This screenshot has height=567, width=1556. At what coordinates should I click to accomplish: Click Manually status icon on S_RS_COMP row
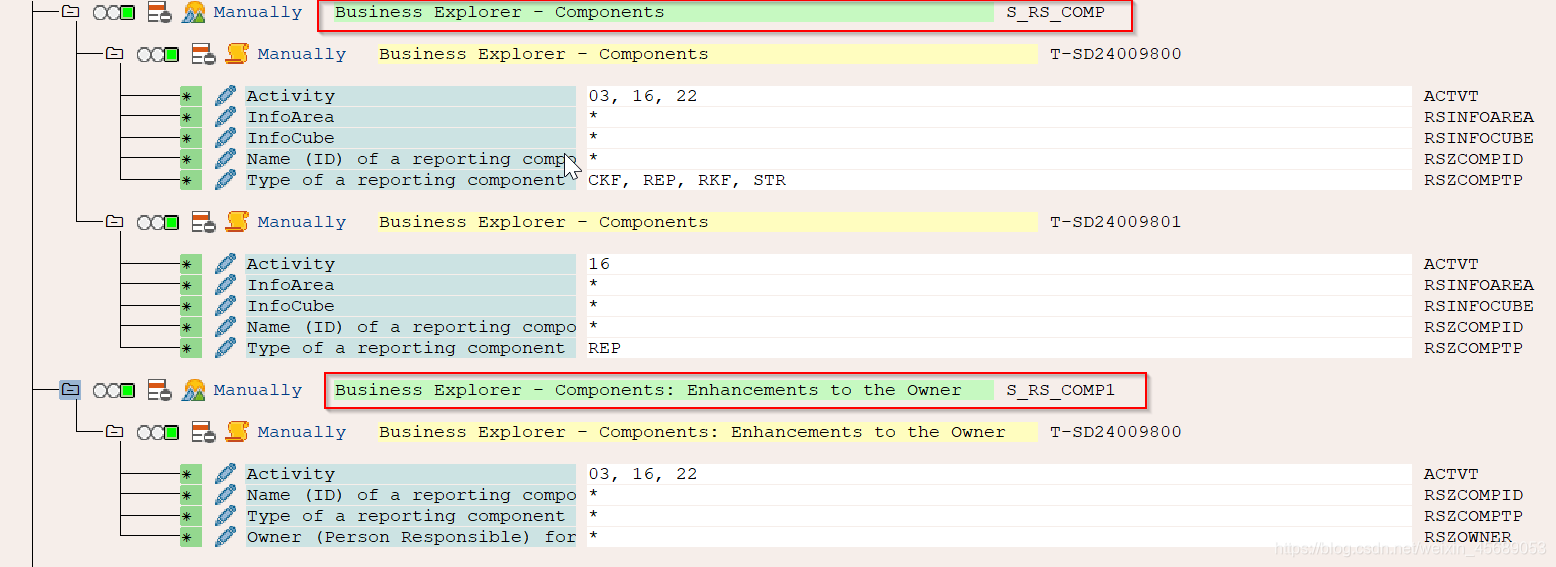click(194, 12)
